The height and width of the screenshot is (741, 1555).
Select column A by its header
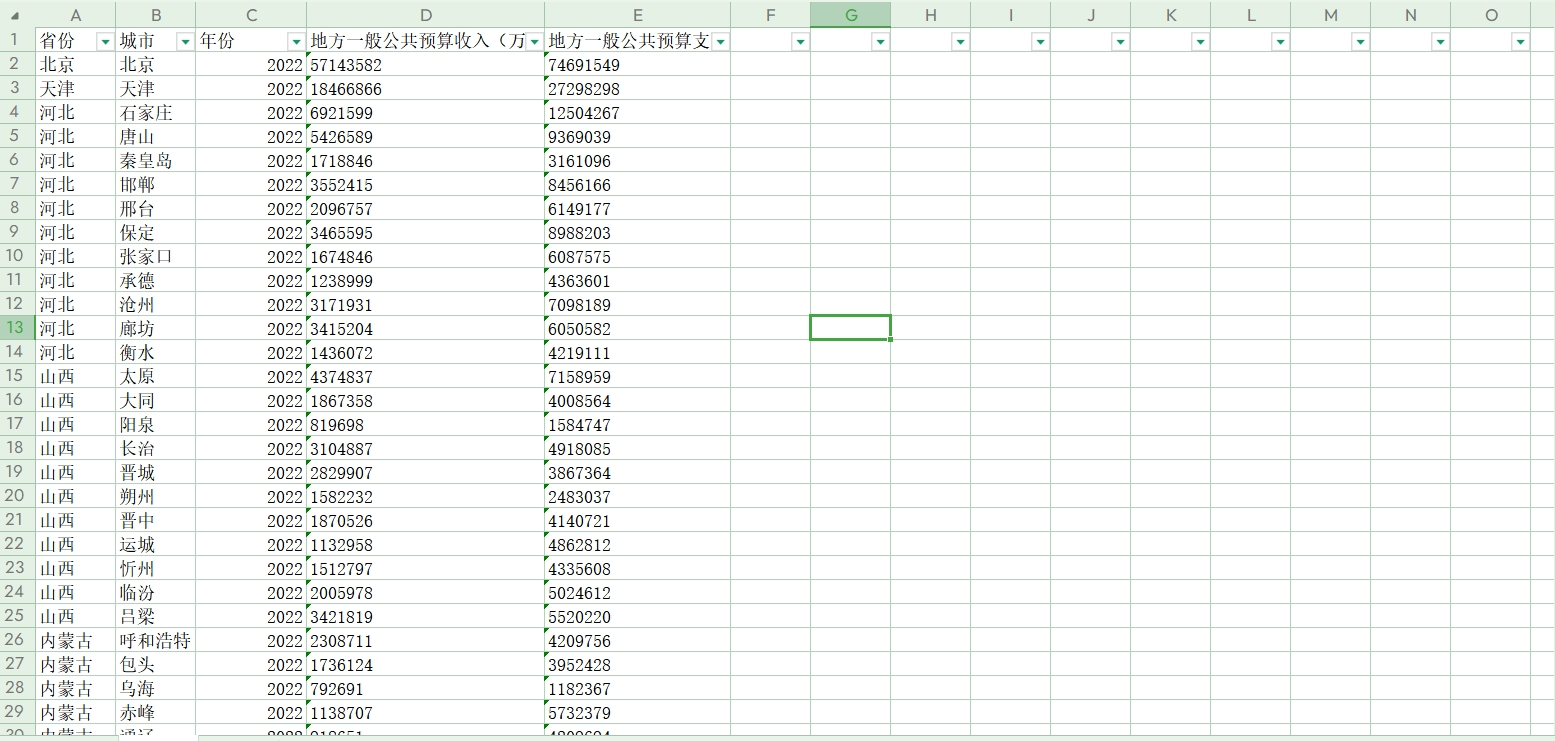click(76, 15)
